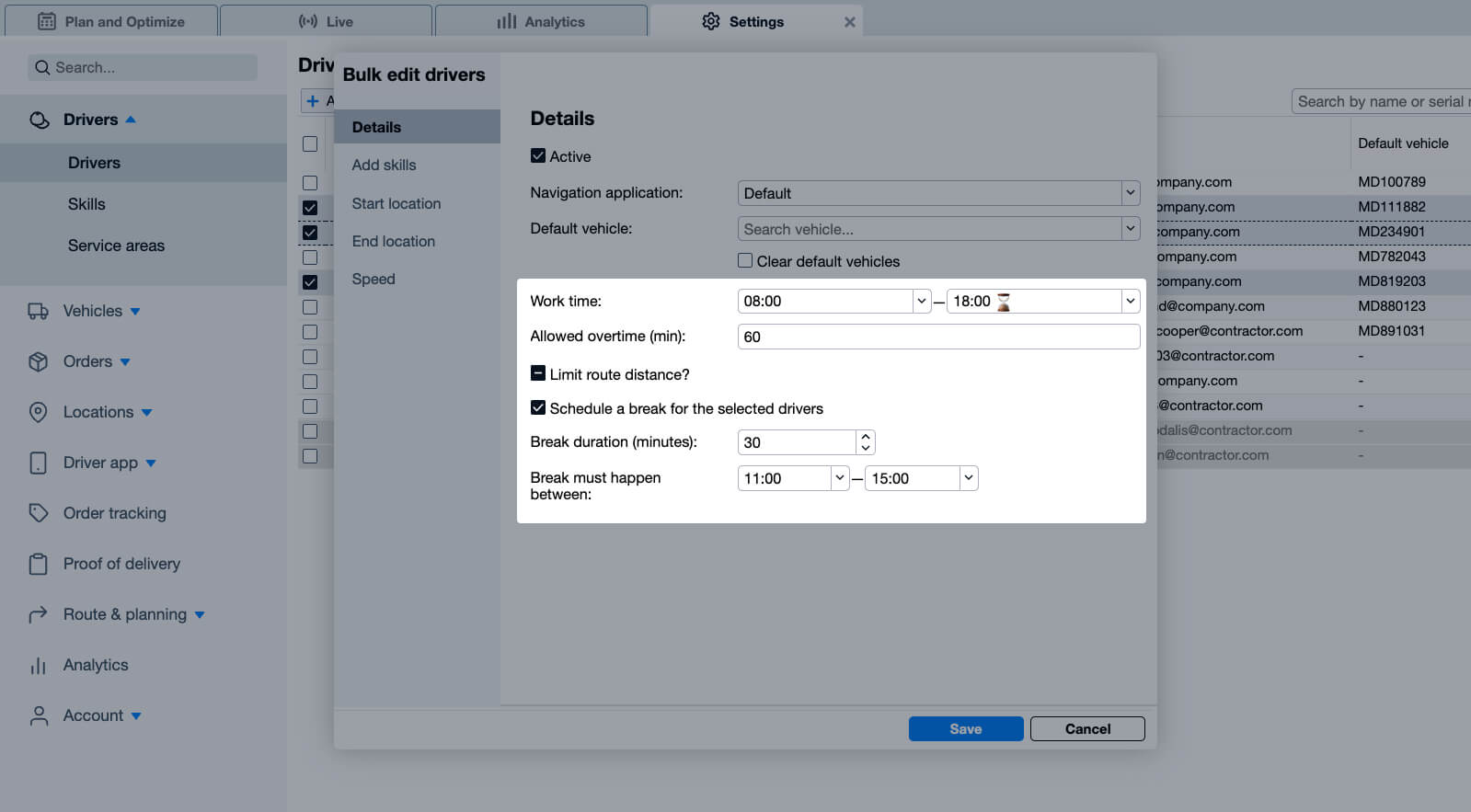The height and width of the screenshot is (812, 1471).
Task: Increase break duration with stepper arrow
Action: pyautogui.click(x=865, y=437)
